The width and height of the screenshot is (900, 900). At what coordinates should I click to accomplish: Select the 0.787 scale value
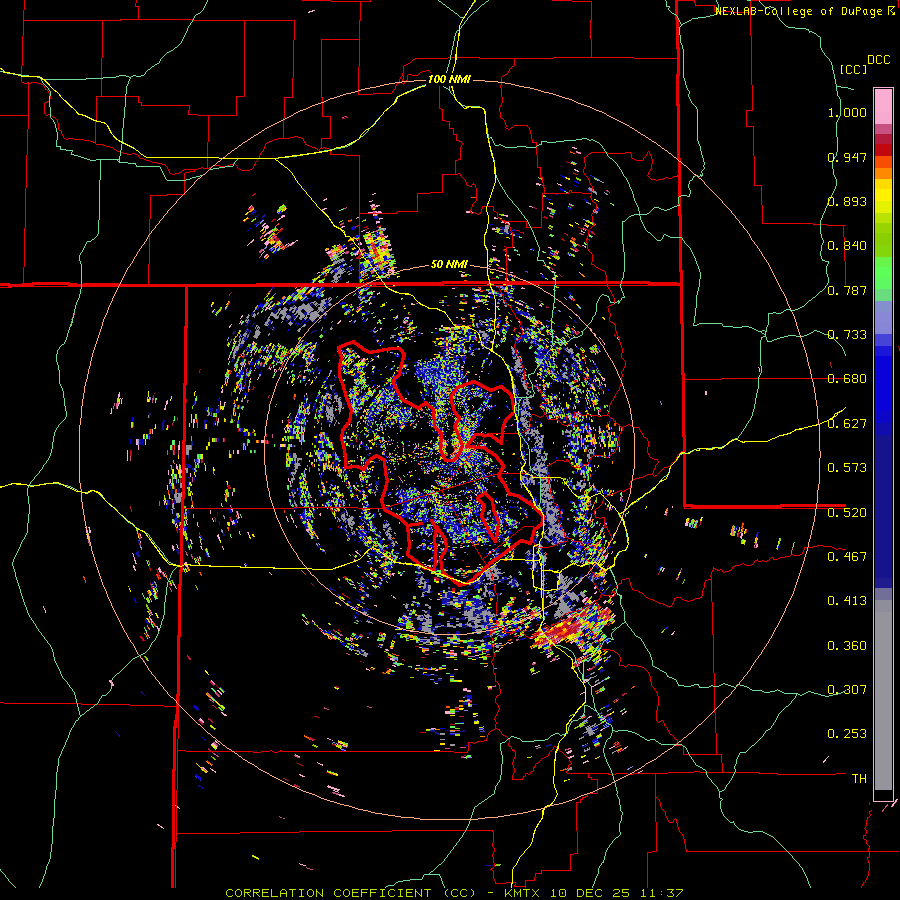click(x=847, y=290)
